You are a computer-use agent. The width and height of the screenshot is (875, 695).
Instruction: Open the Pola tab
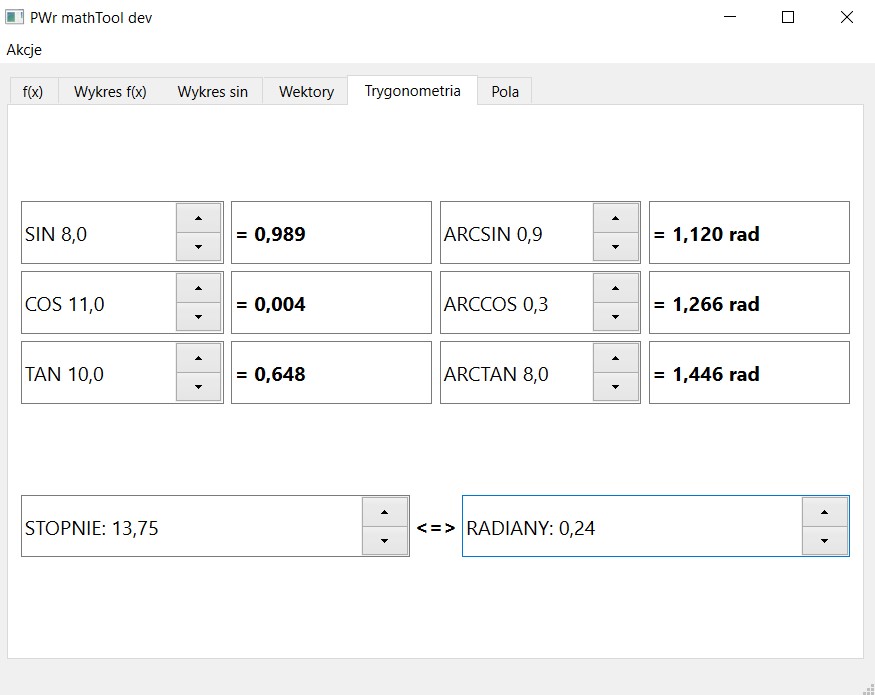505,91
